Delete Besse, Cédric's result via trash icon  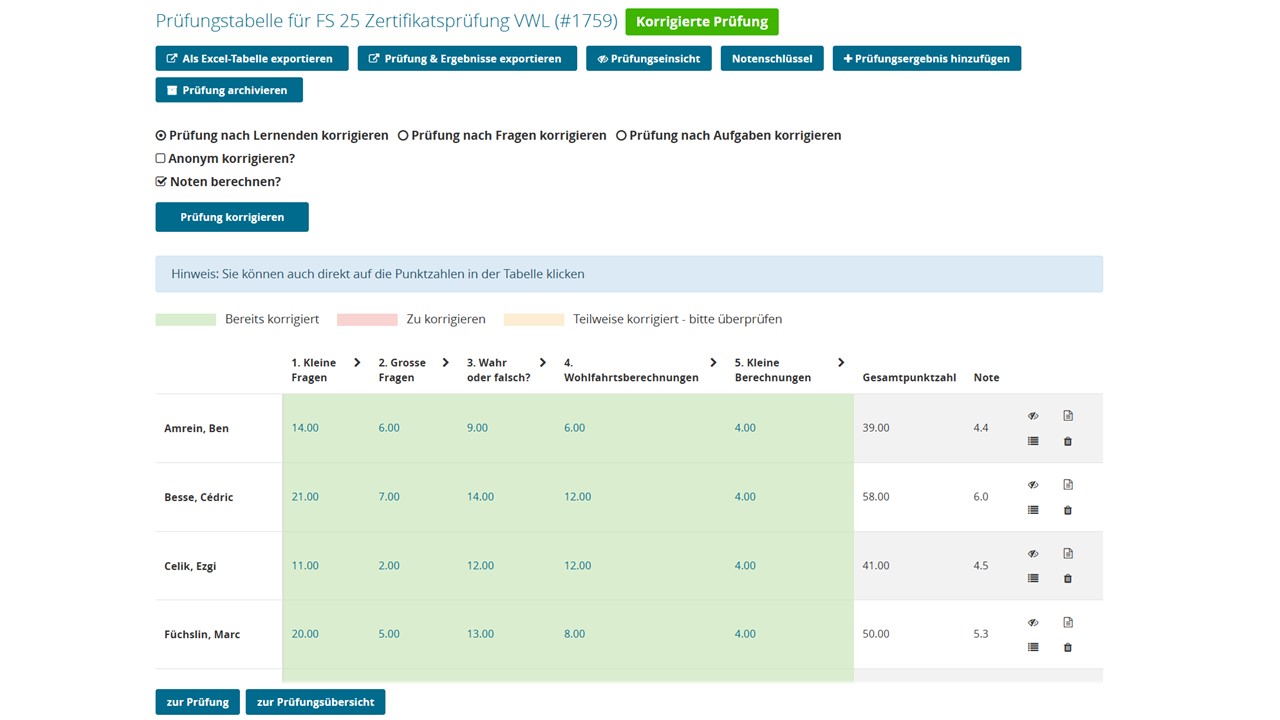(1068, 510)
